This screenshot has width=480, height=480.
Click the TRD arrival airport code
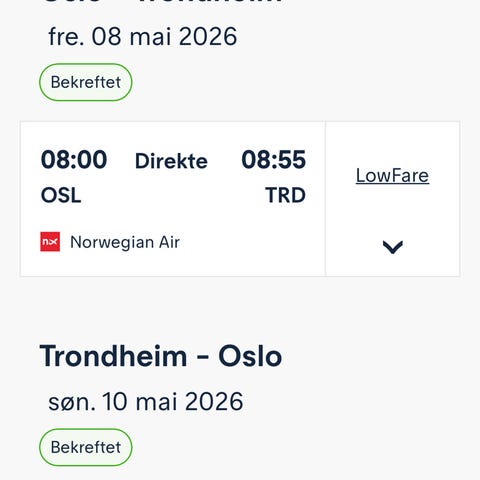click(x=285, y=195)
